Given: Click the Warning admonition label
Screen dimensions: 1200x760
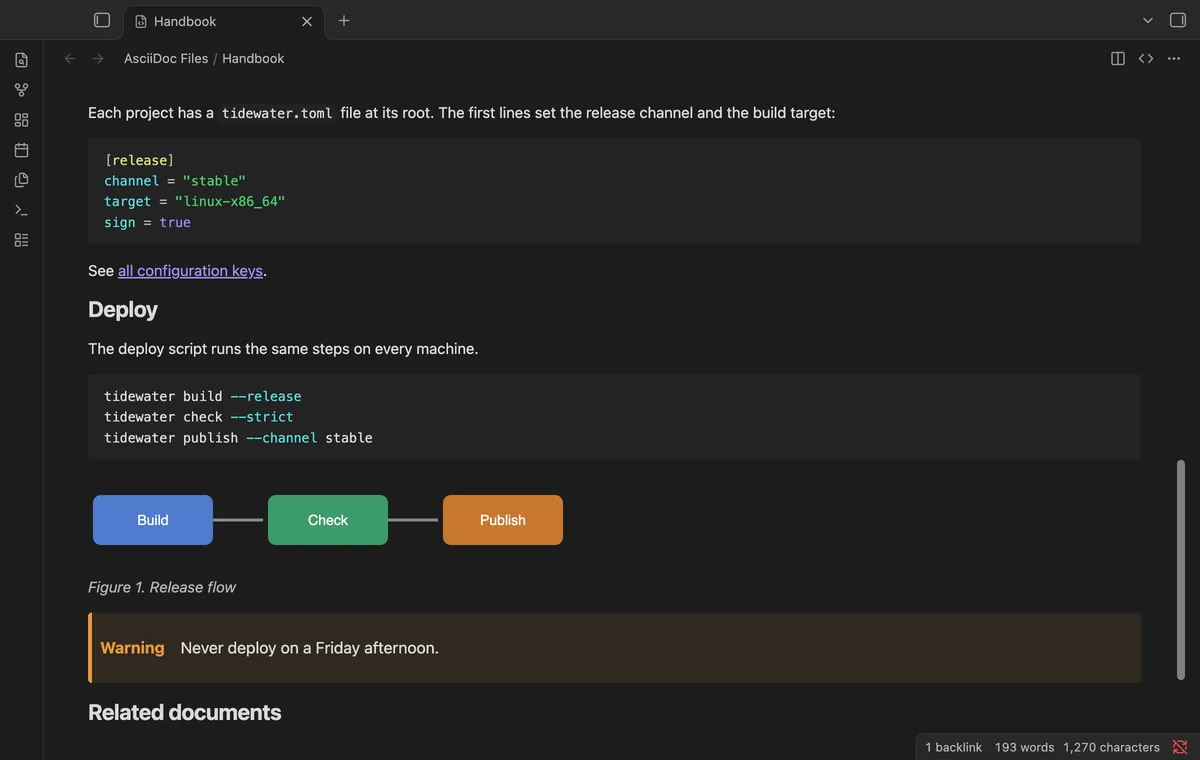Looking at the screenshot, I should tap(132, 648).
